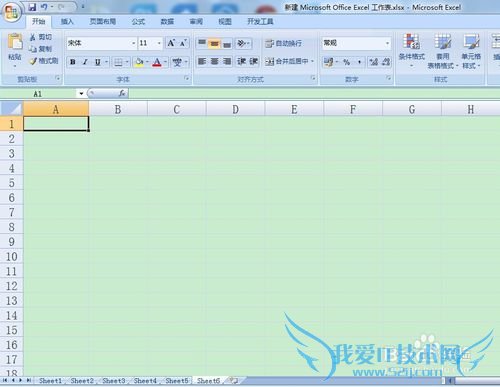Decrease indent in alignment group
The height and width of the screenshot is (387, 500).
[x=241, y=61]
